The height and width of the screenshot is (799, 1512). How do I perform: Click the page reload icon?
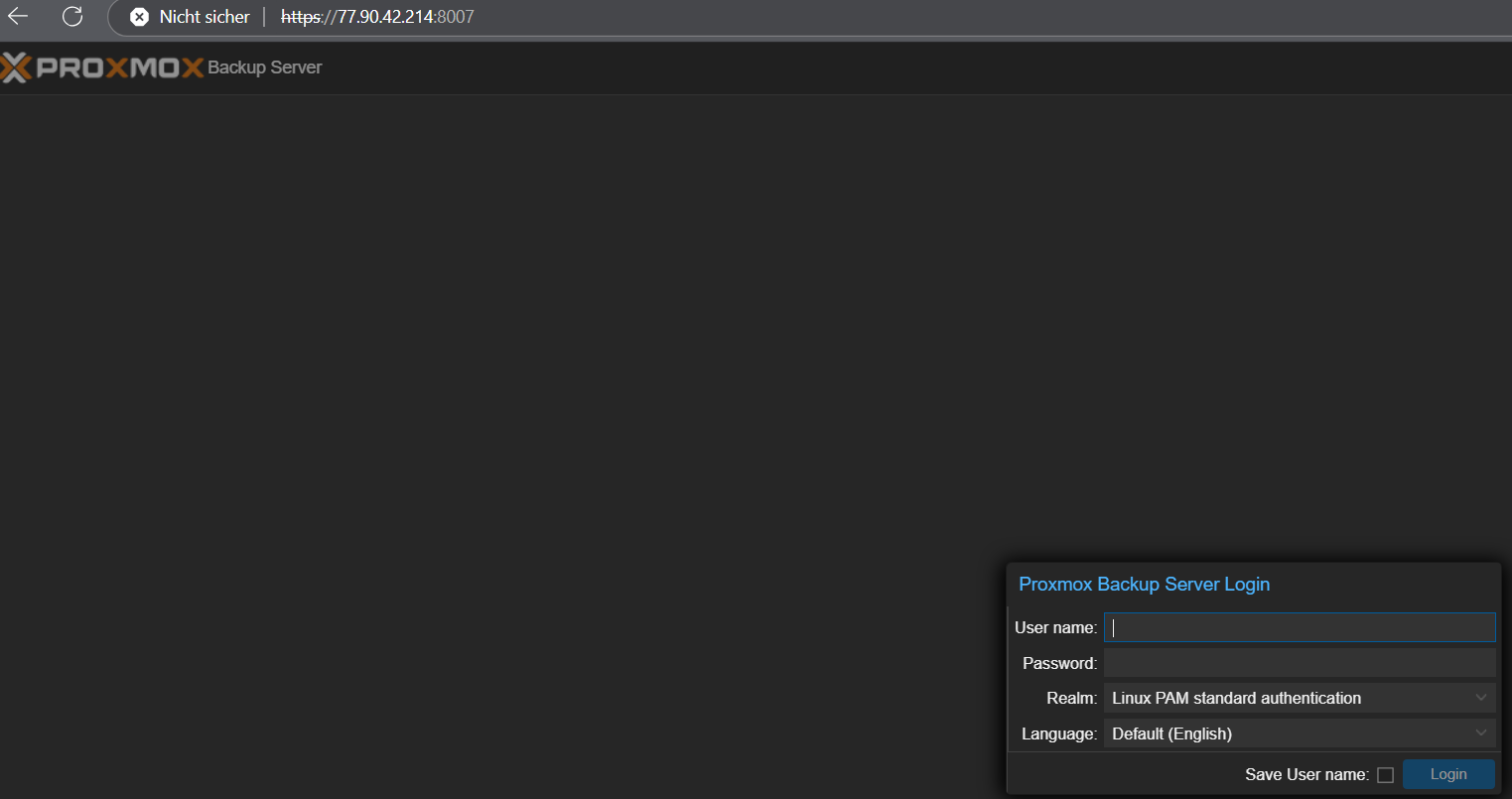pos(70,17)
